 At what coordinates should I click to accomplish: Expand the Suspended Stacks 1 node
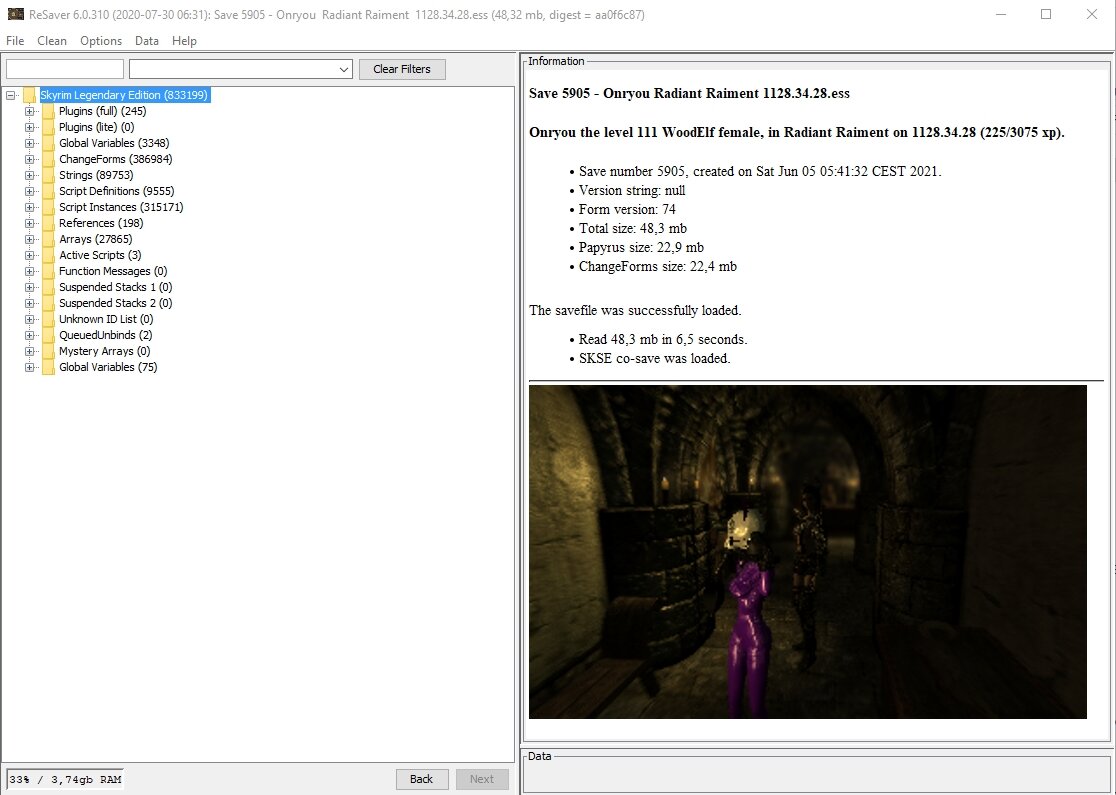click(29, 287)
